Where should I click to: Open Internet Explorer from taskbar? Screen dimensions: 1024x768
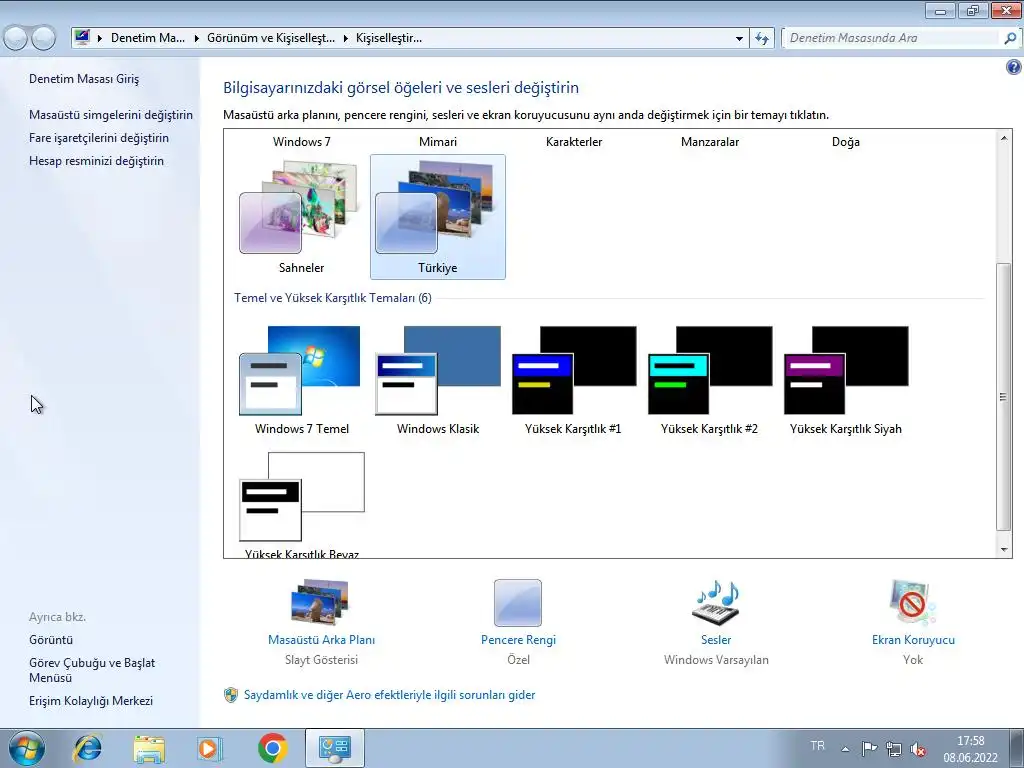tap(88, 748)
